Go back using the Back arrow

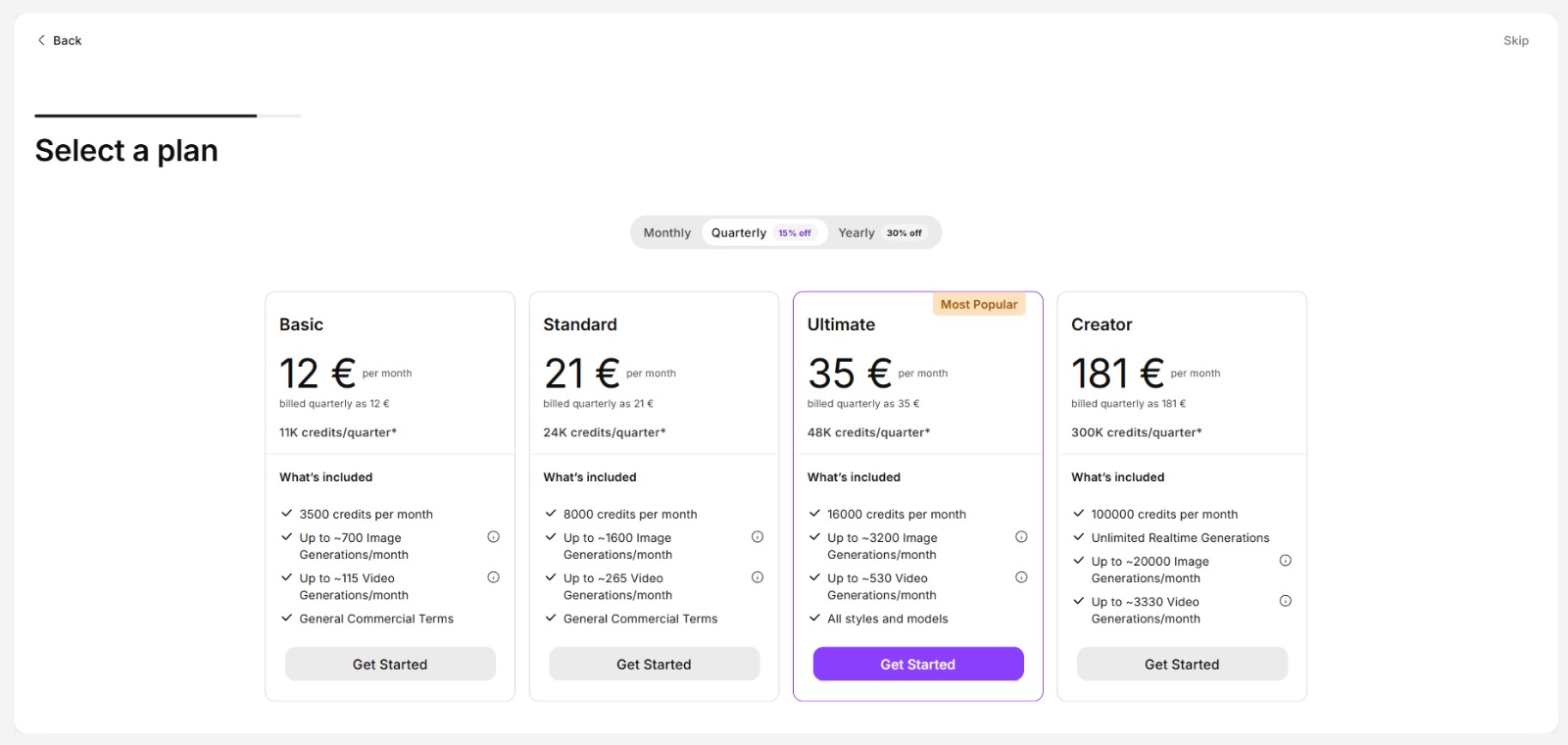point(59,40)
